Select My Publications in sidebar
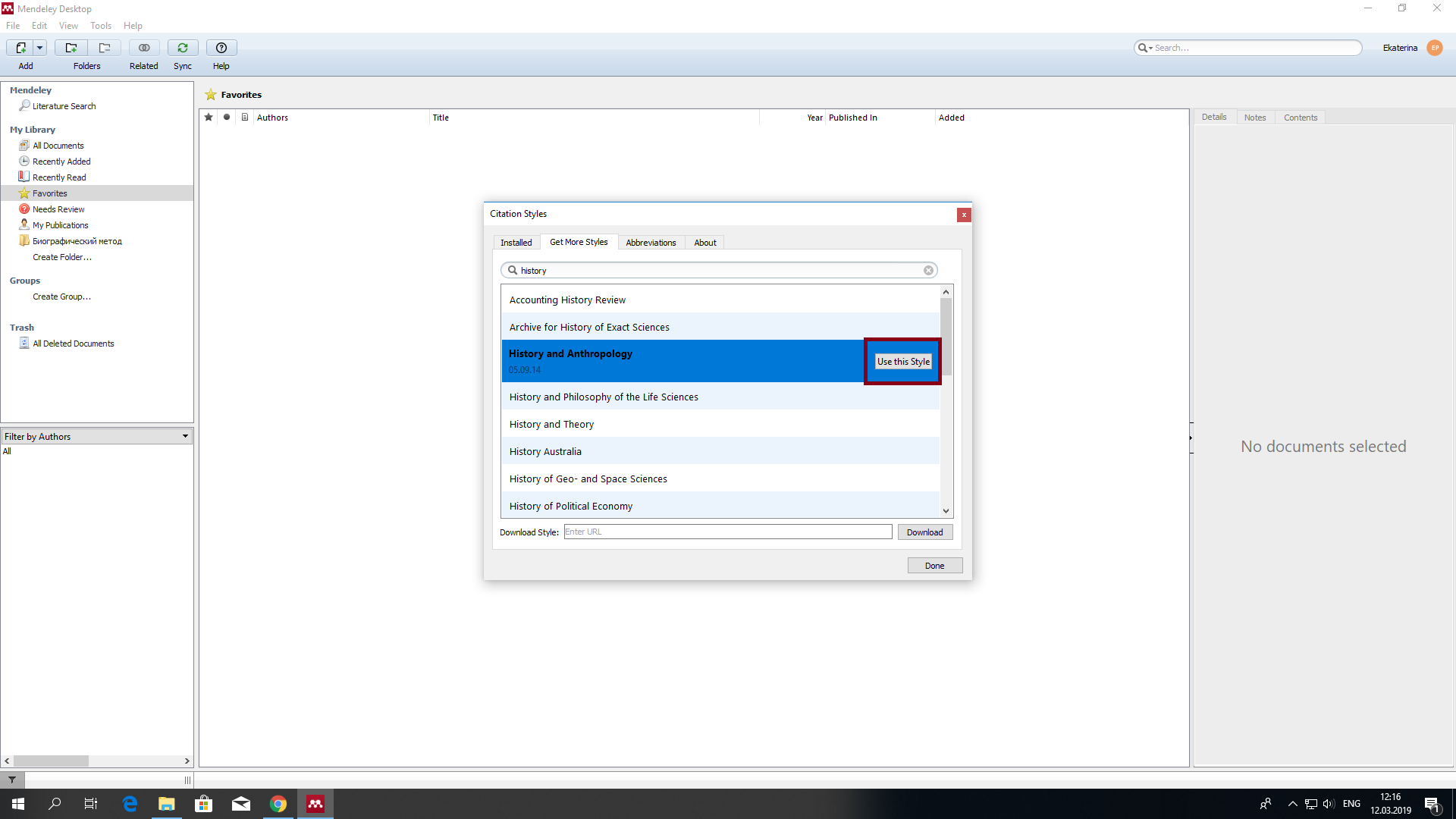The width and height of the screenshot is (1456, 819). (60, 225)
